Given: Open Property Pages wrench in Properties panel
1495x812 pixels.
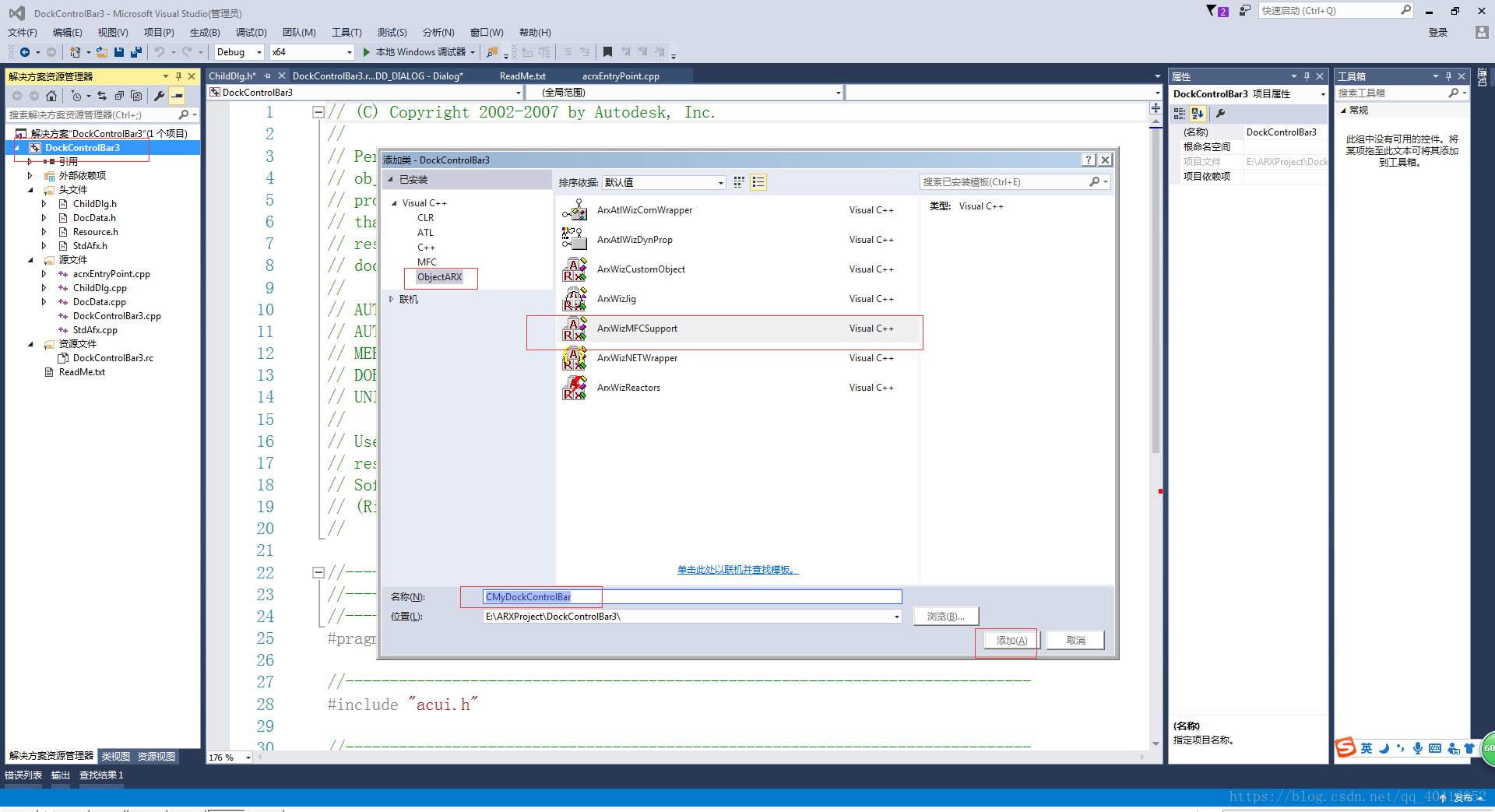Looking at the screenshot, I should point(1221,114).
